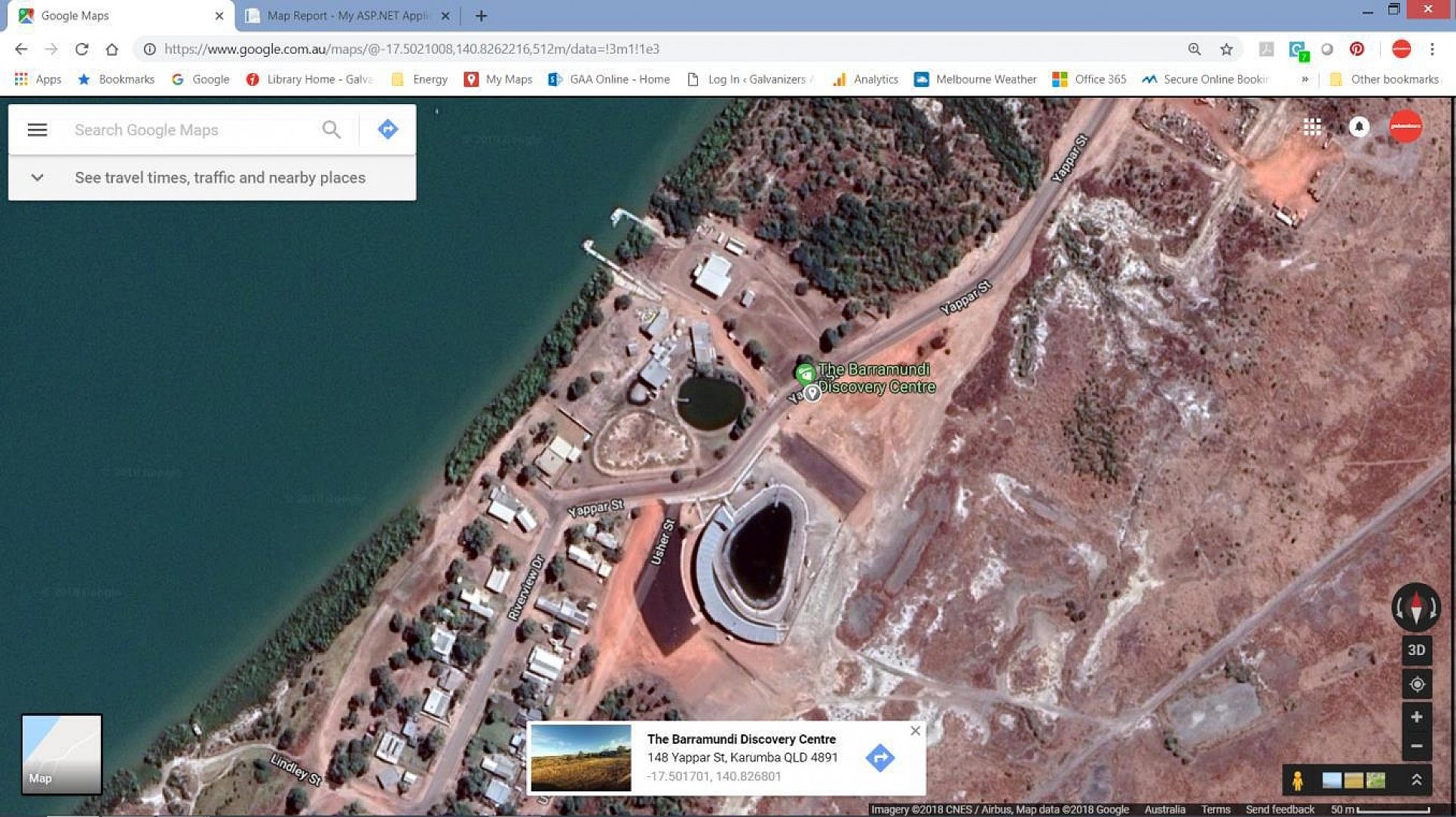The width and height of the screenshot is (1456, 817).
Task: Bookmark this page with the star
Action: (1226, 49)
